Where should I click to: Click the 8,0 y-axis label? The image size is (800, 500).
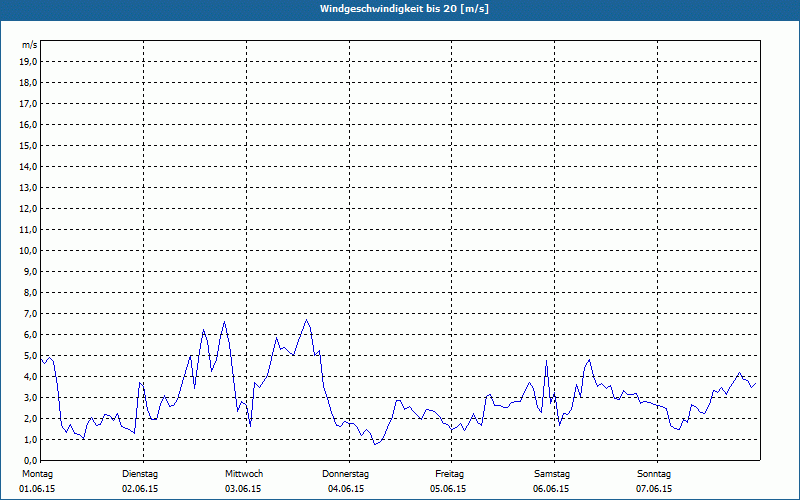[30, 292]
